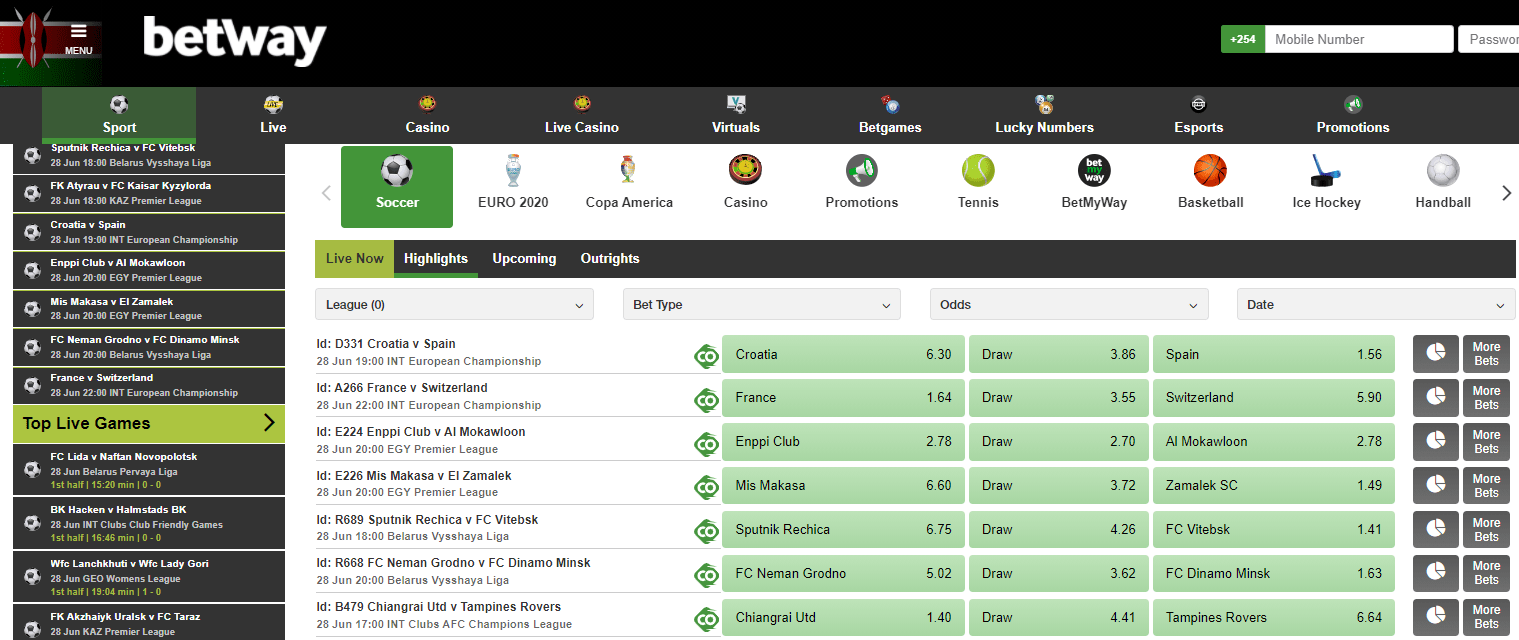Expand Top Live Games arrow
The width and height of the screenshot is (1519, 640).
(268, 423)
